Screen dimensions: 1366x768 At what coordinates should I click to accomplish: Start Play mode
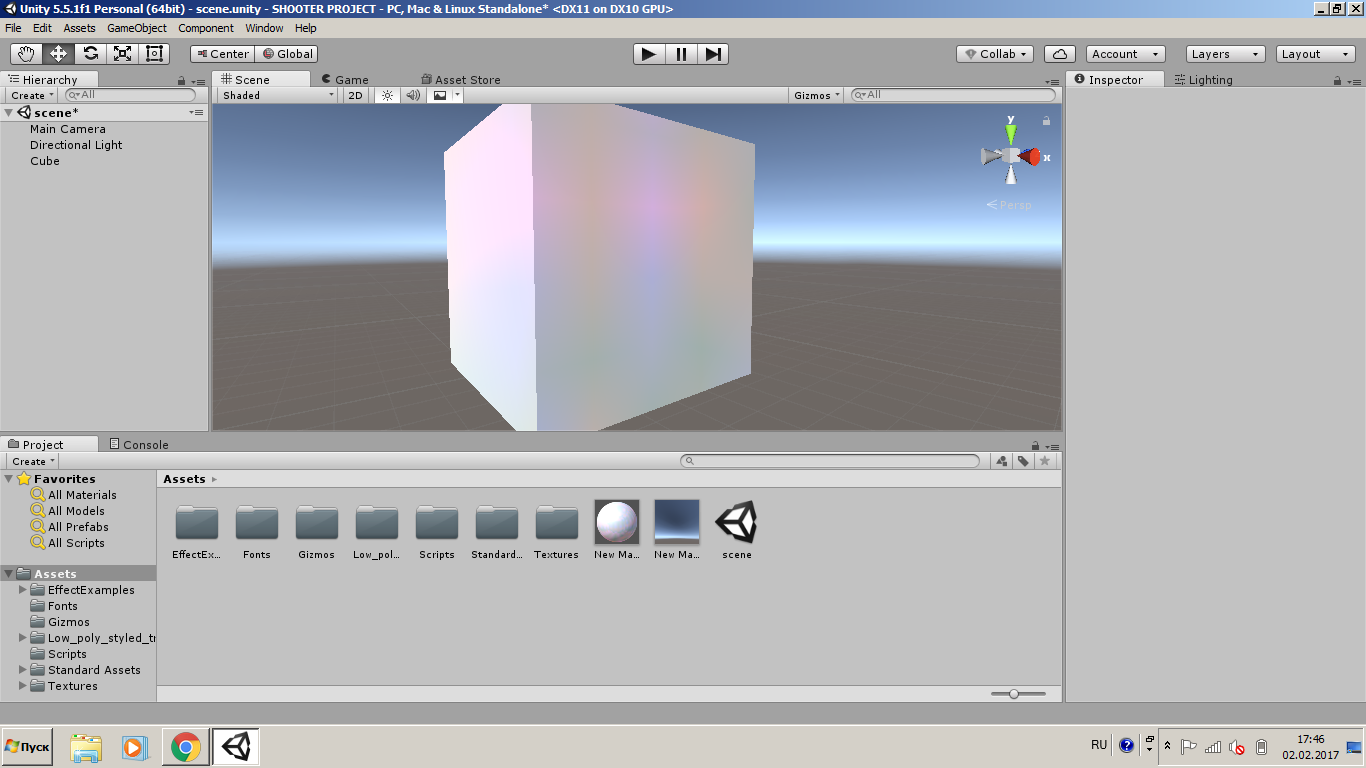649,54
